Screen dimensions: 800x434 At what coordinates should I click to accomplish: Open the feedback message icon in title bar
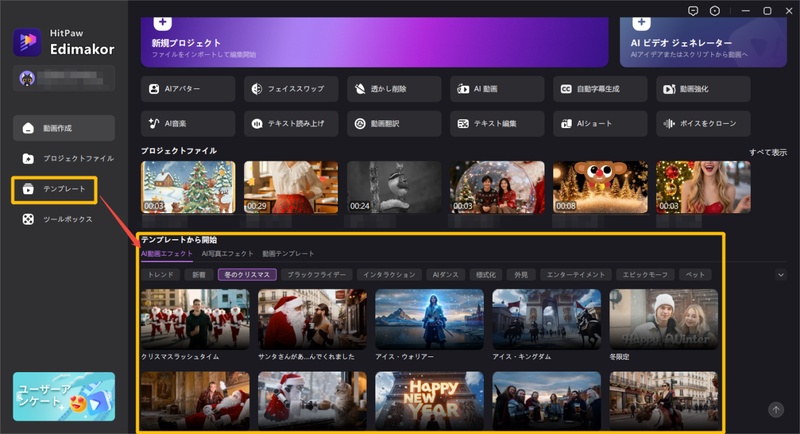pos(693,11)
